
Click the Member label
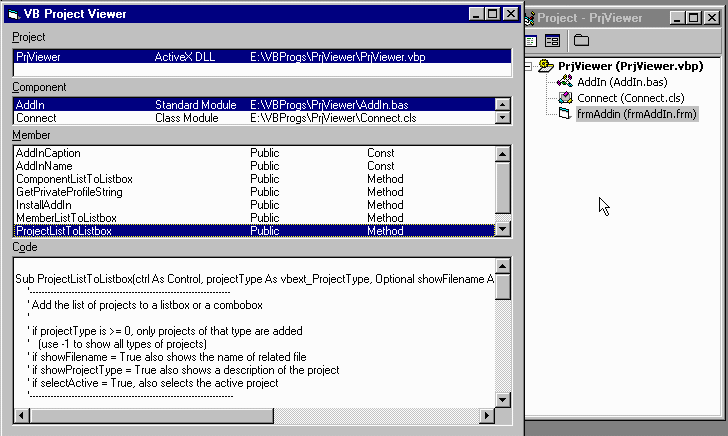coord(31,135)
